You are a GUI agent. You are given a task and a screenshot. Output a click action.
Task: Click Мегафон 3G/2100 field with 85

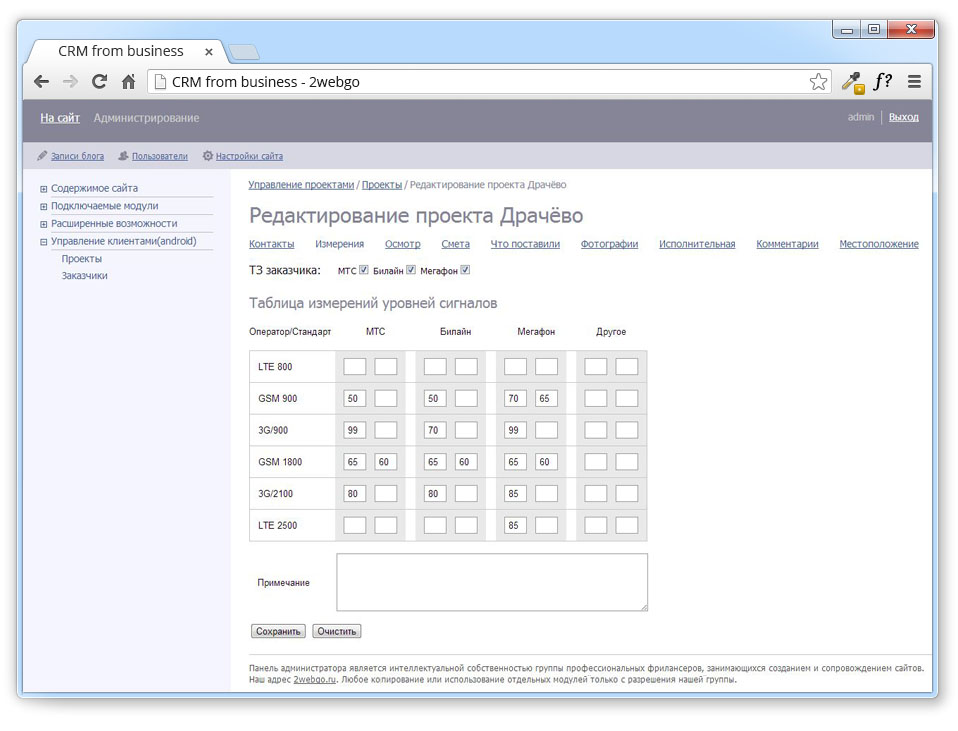(515, 494)
